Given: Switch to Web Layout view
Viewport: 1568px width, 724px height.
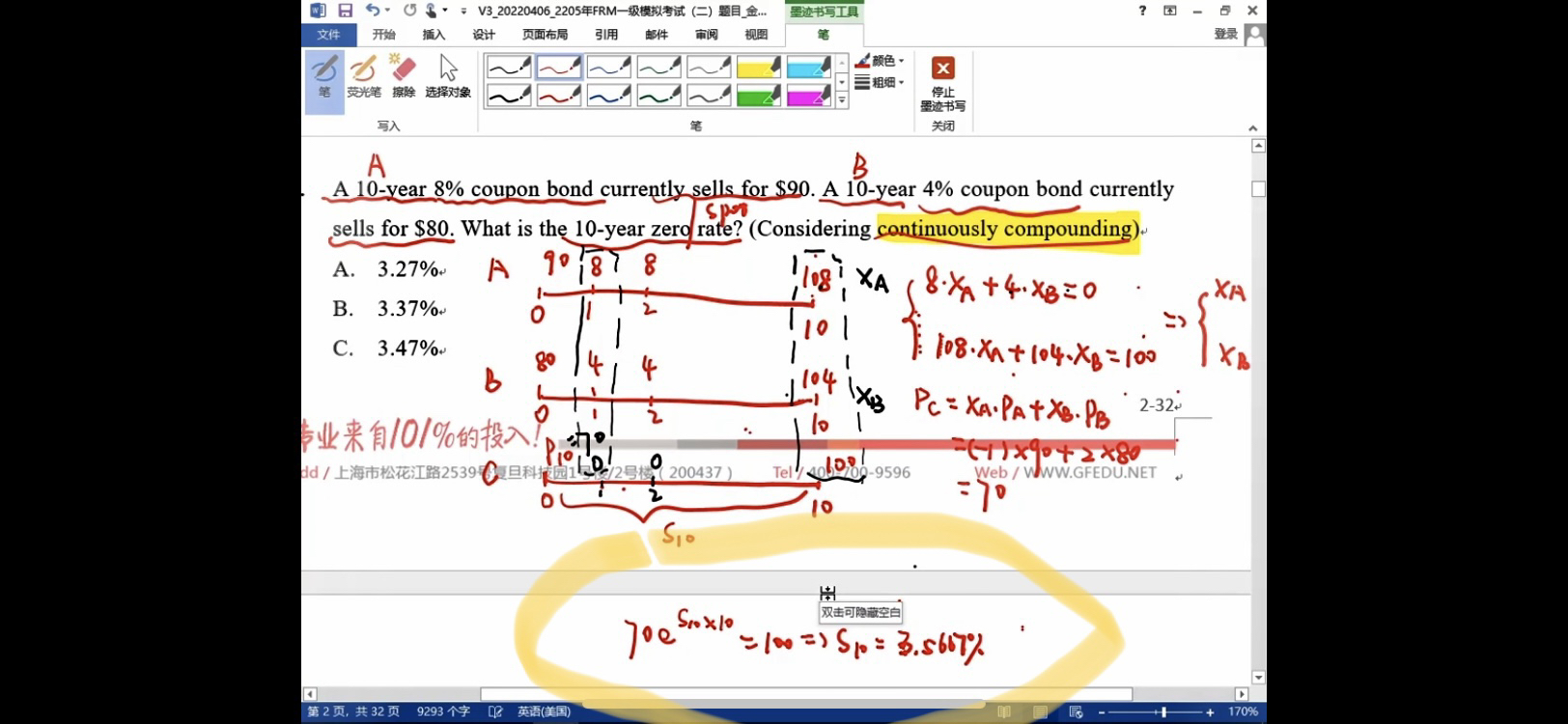Looking at the screenshot, I should point(1076,711).
